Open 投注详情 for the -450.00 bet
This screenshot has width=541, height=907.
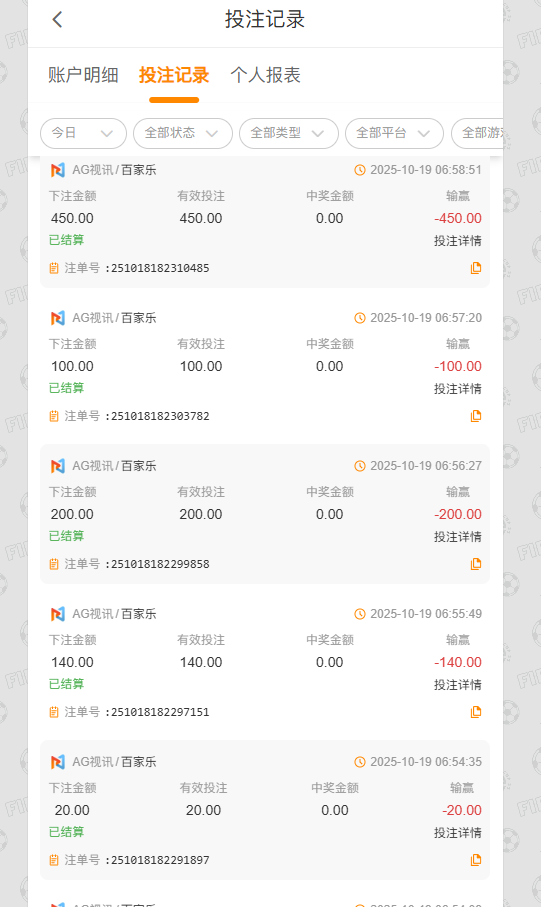458,241
